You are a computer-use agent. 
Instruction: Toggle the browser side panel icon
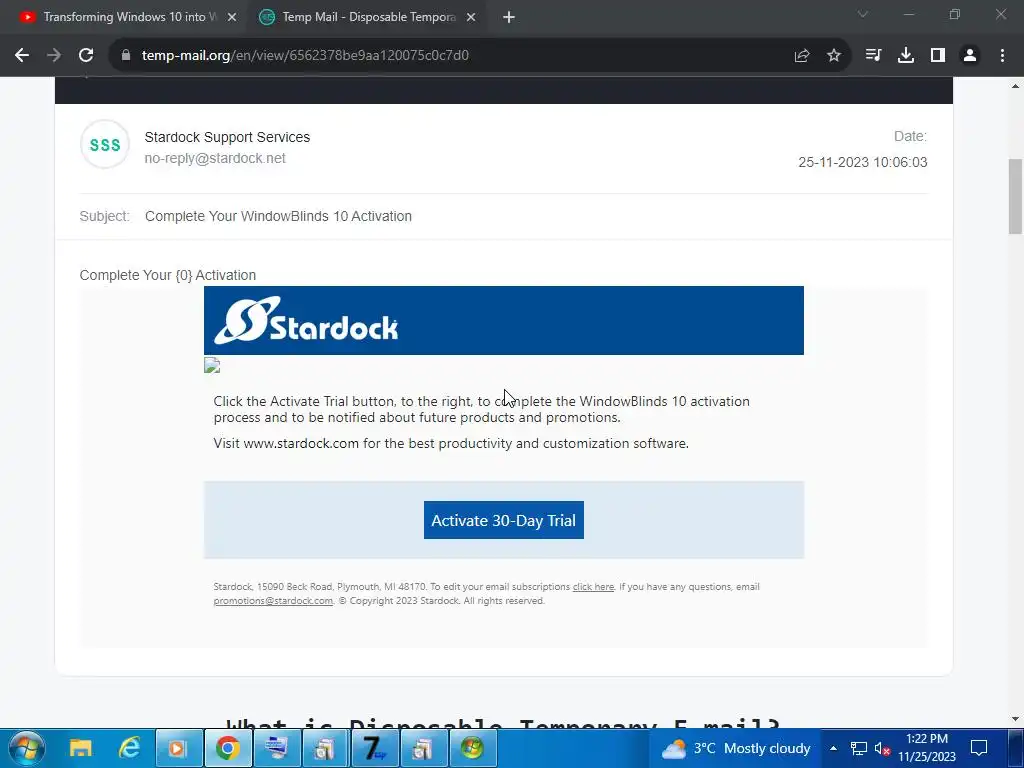[x=938, y=56]
